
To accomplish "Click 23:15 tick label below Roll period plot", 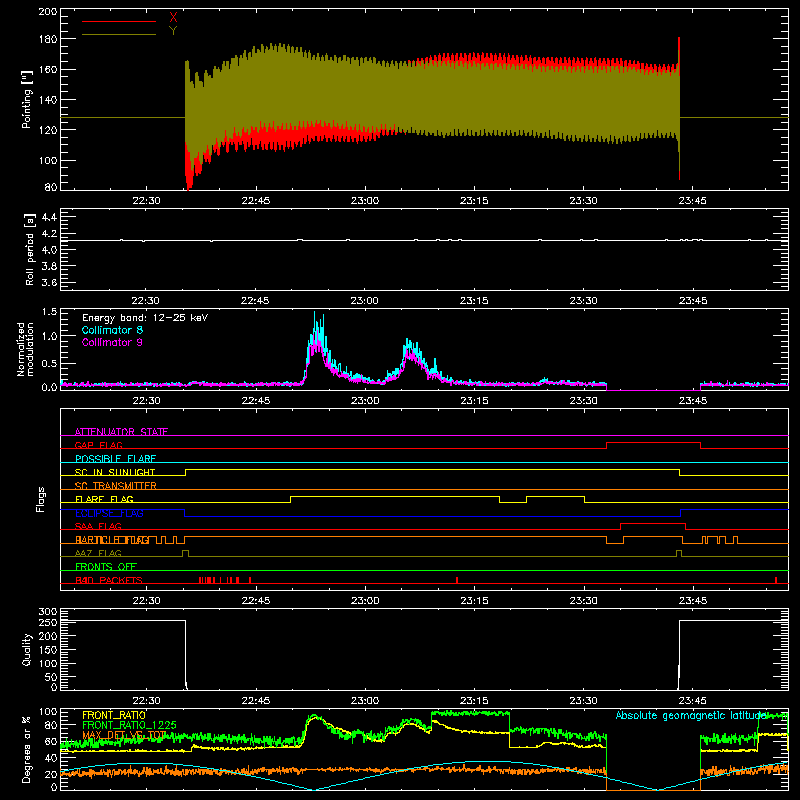I will click(x=474, y=301).
